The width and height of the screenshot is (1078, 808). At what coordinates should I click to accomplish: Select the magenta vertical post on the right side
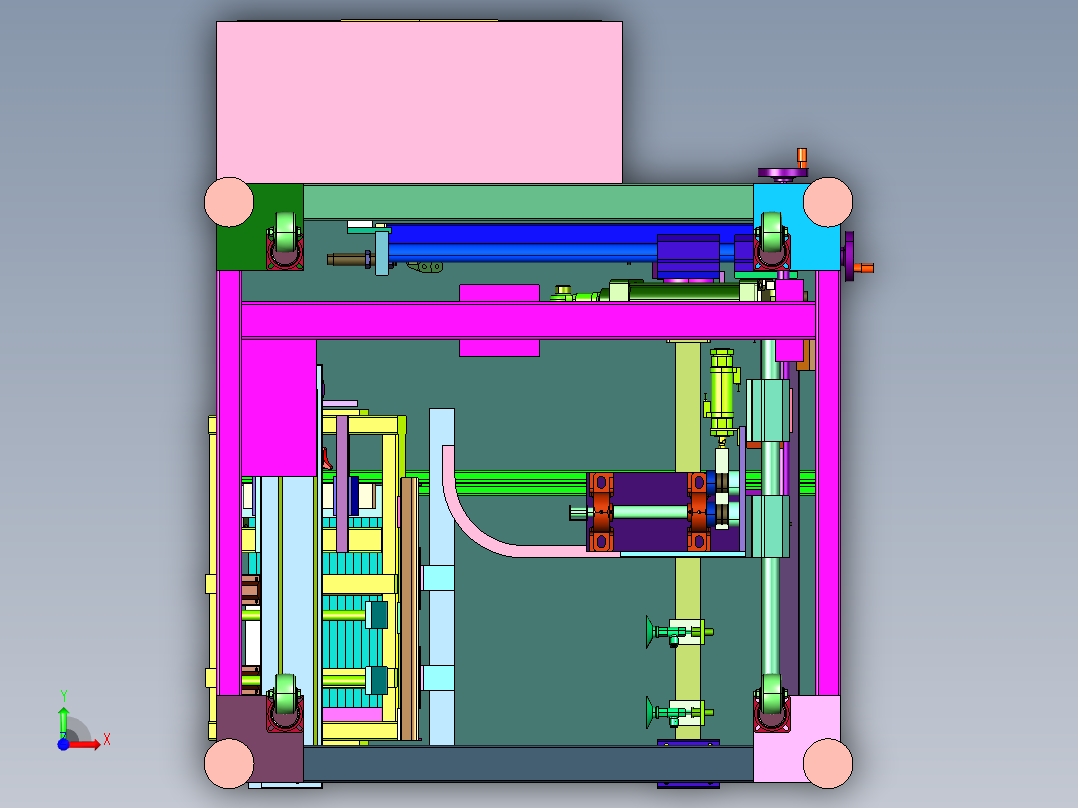pyautogui.click(x=828, y=481)
